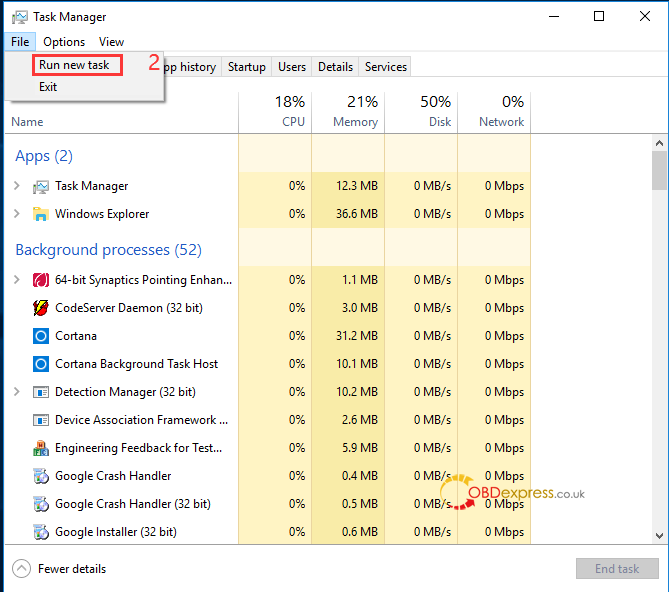Click the 5.9 MB memory value
Image resolution: width=669 pixels, height=592 pixels.
[x=360, y=448]
